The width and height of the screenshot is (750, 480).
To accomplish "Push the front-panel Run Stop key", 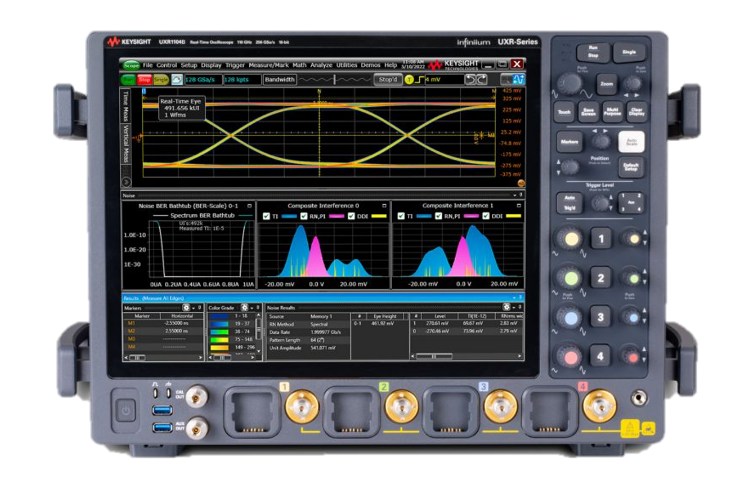I will pos(593,52).
